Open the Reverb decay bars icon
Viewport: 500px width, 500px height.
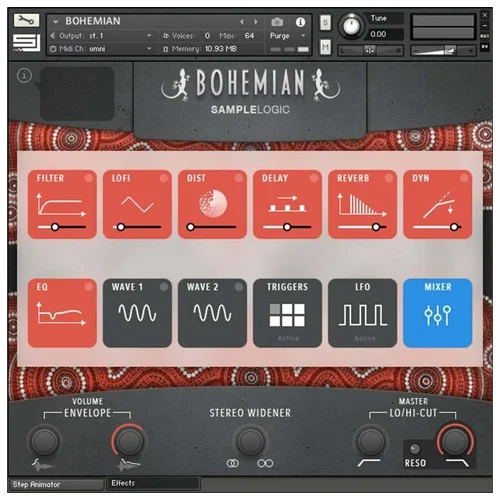point(362,205)
